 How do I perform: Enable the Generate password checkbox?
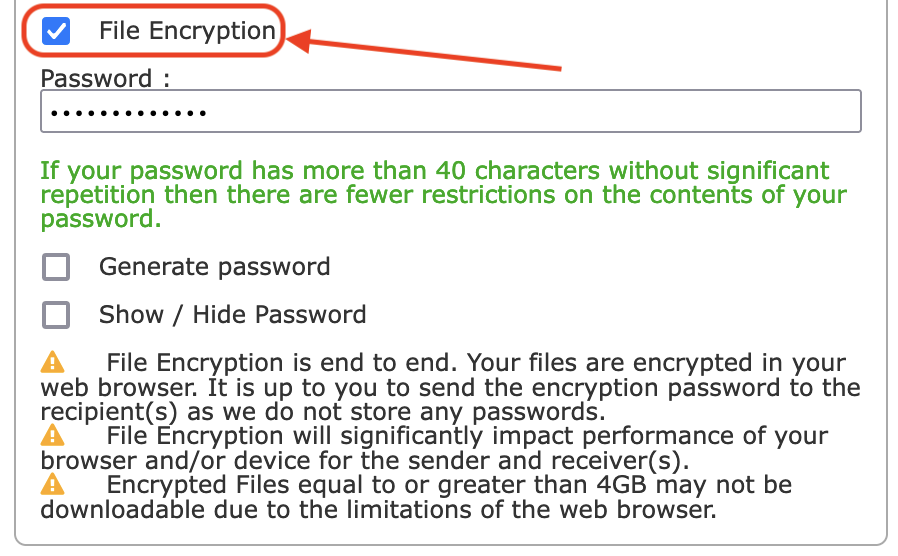pos(56,267)
